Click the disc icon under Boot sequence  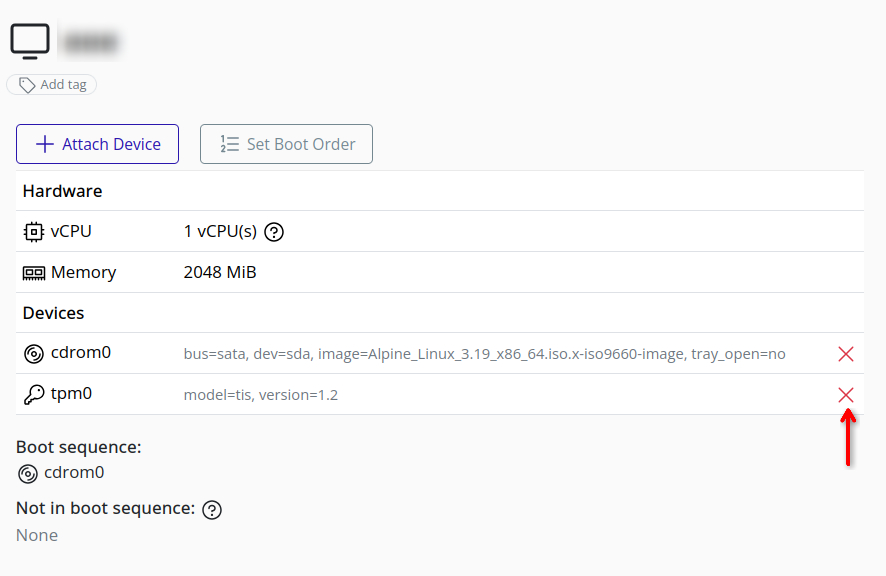tap(28, 474)
